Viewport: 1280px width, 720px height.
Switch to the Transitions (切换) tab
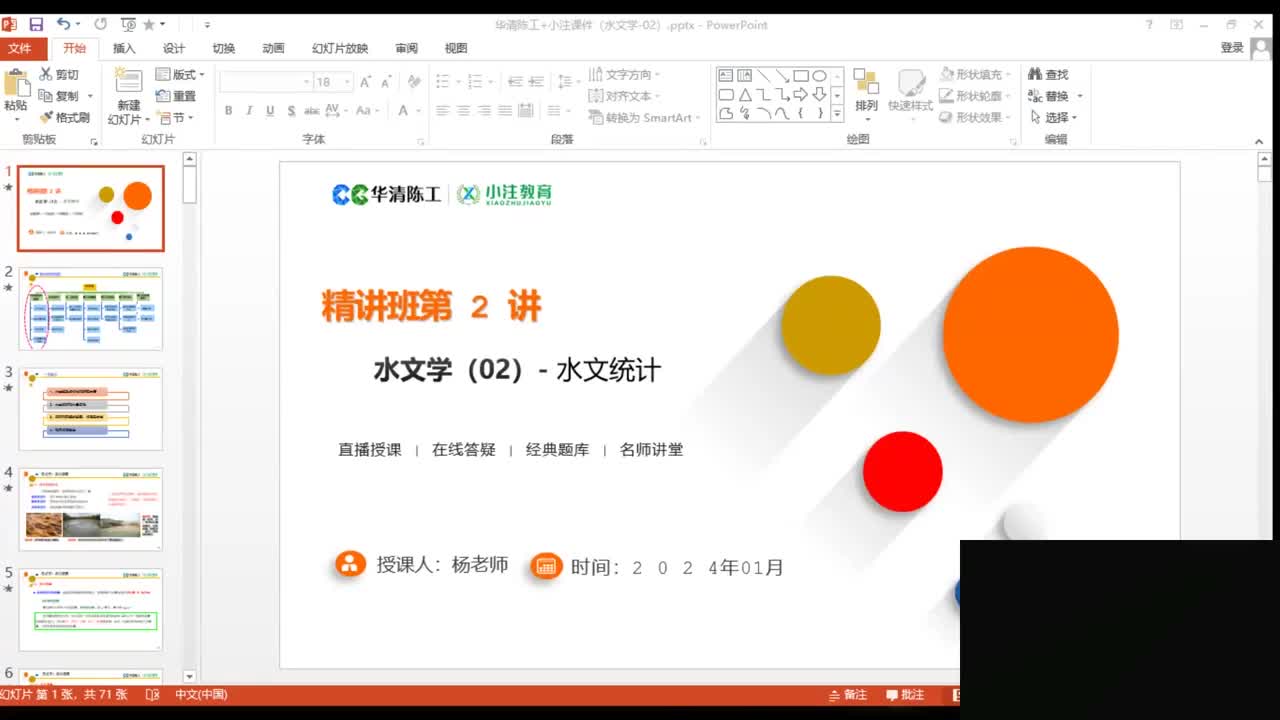(224, 48)
